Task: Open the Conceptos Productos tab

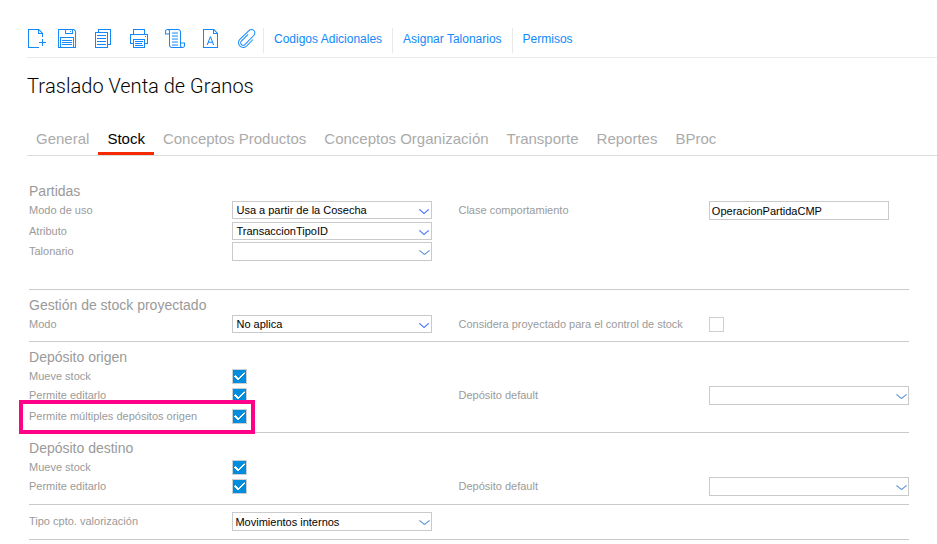Action: (234, 139)
